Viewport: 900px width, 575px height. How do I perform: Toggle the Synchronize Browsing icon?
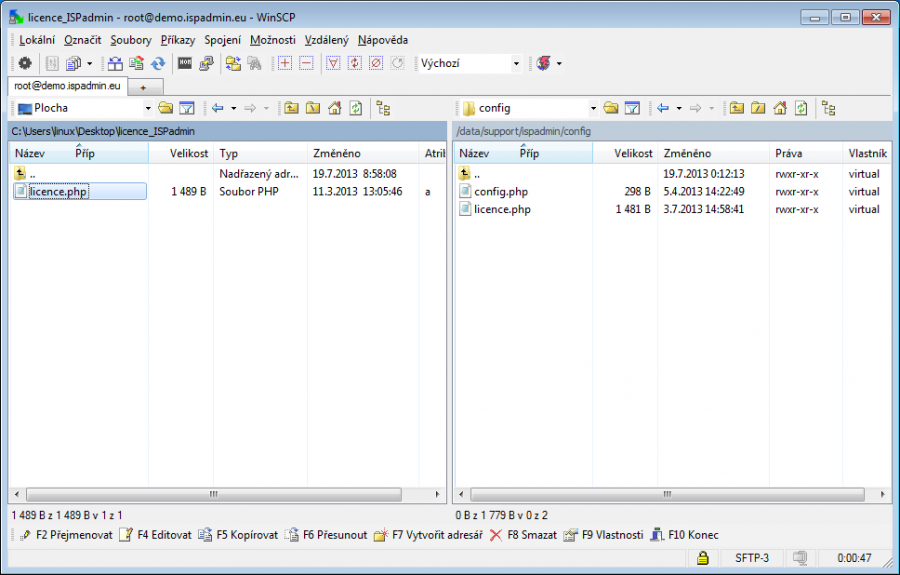click(x=233, y=63)
